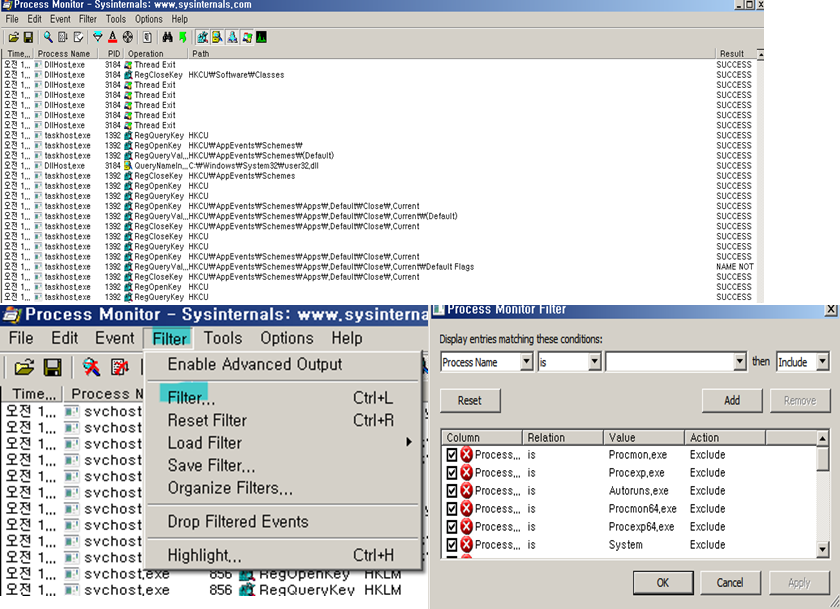Image resolution: width=840 pixels, height=609 pixels.
Task: Uncheck the Procmon64.exe exclude filter checkbox
Action: pyautogui.click(x=452, y=509)
